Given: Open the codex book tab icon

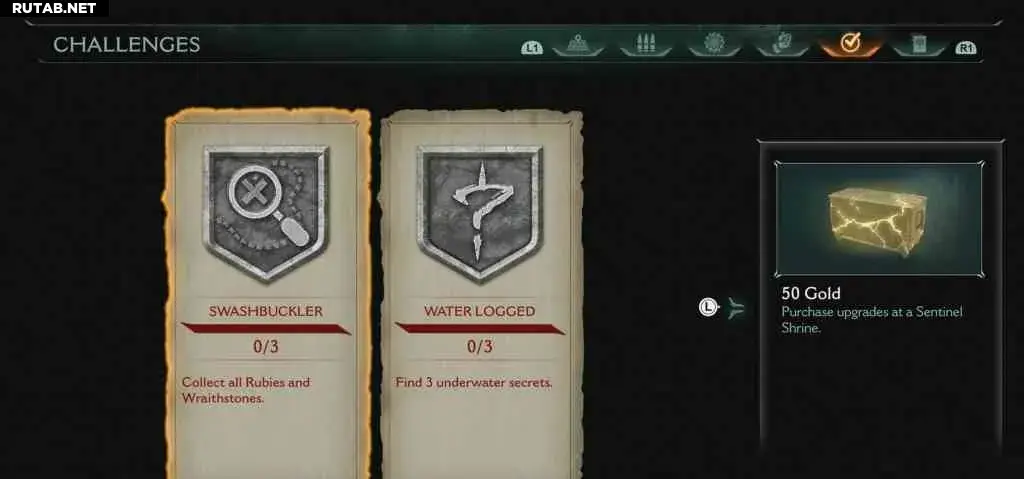Looking at the screenshot, I should point(919,44).
